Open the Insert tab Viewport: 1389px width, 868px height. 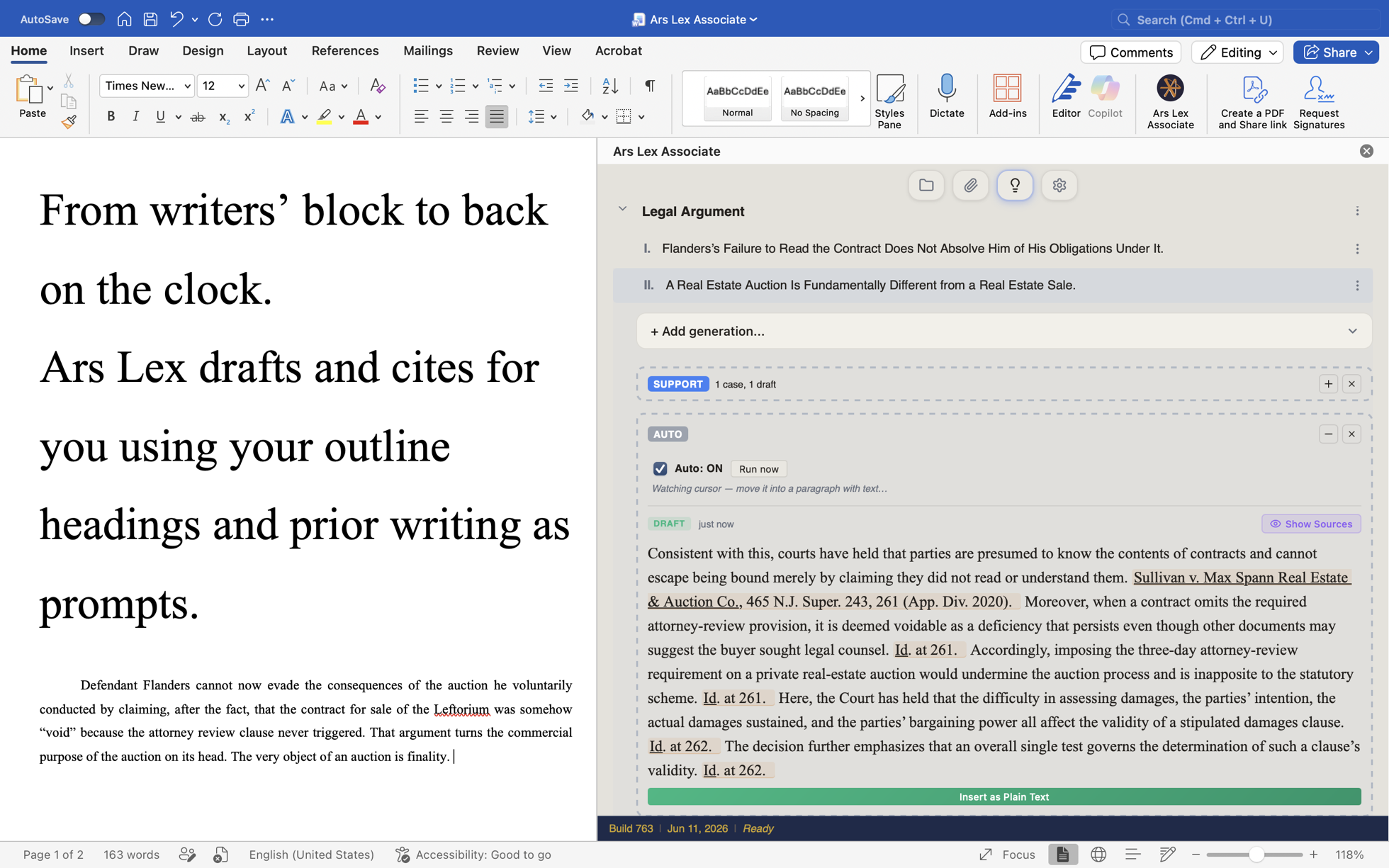click(86, 51)
